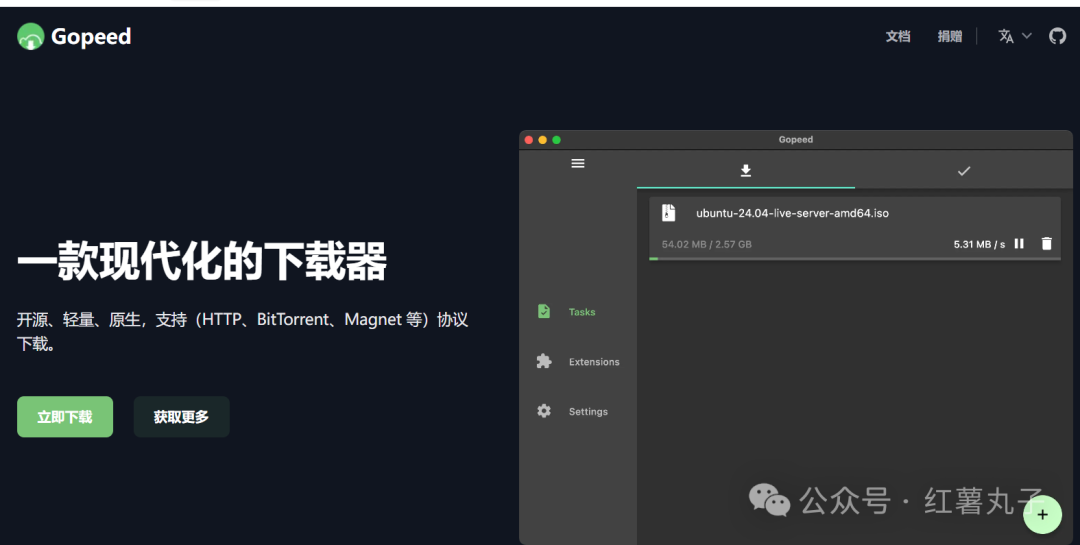The width and height of the screenshot is (1080, 545).
Task: Open the Extensions section label
Action: [594, 362]
